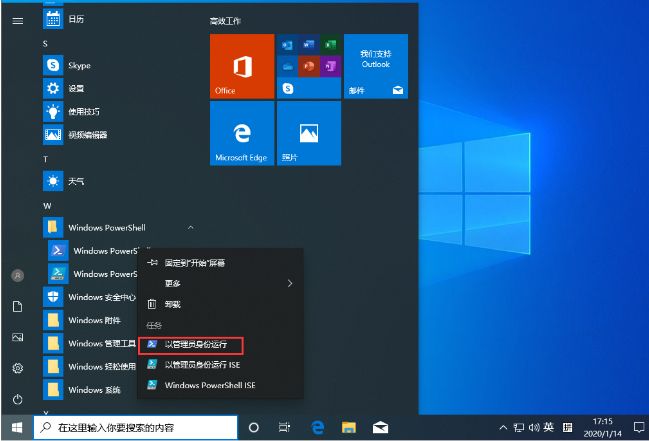
Task: Expand the Windows 管理工具 folder
Action: (x=89, y=343)
